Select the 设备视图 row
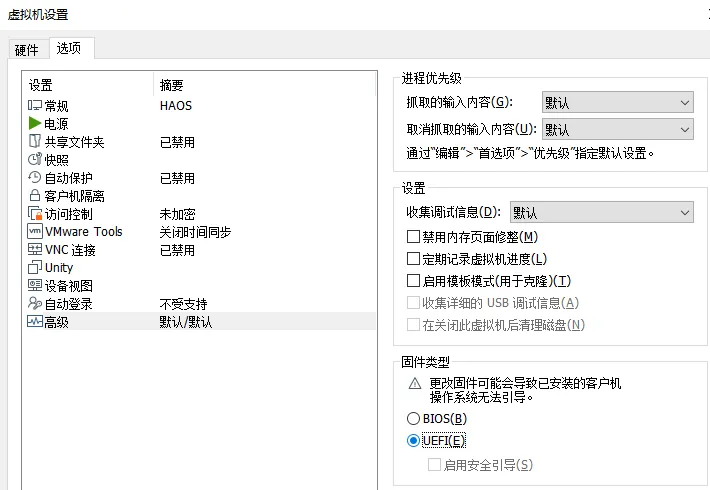The image size is (710, 490). pyautogui.click(x=199, y=286)
